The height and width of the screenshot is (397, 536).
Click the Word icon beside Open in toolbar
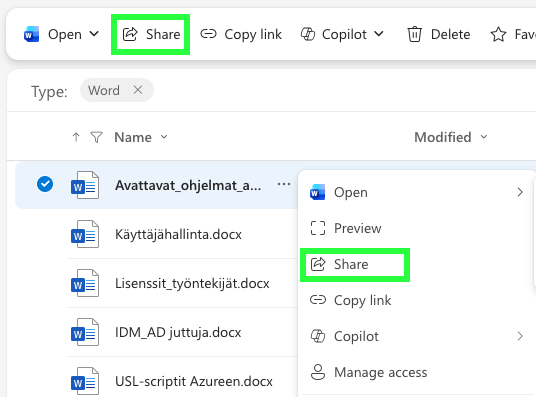click(31, 34)
